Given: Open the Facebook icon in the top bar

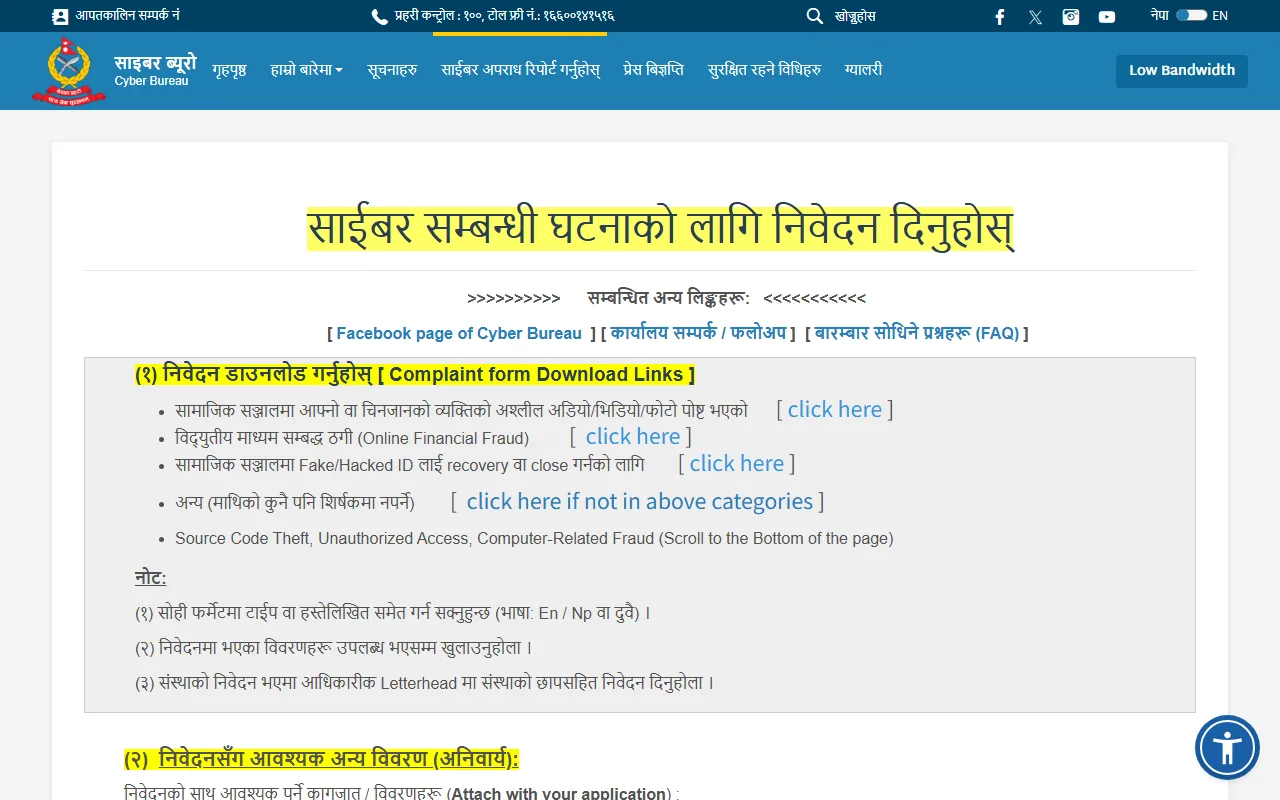Looking at the screenshot, I should pos(1000,16).
